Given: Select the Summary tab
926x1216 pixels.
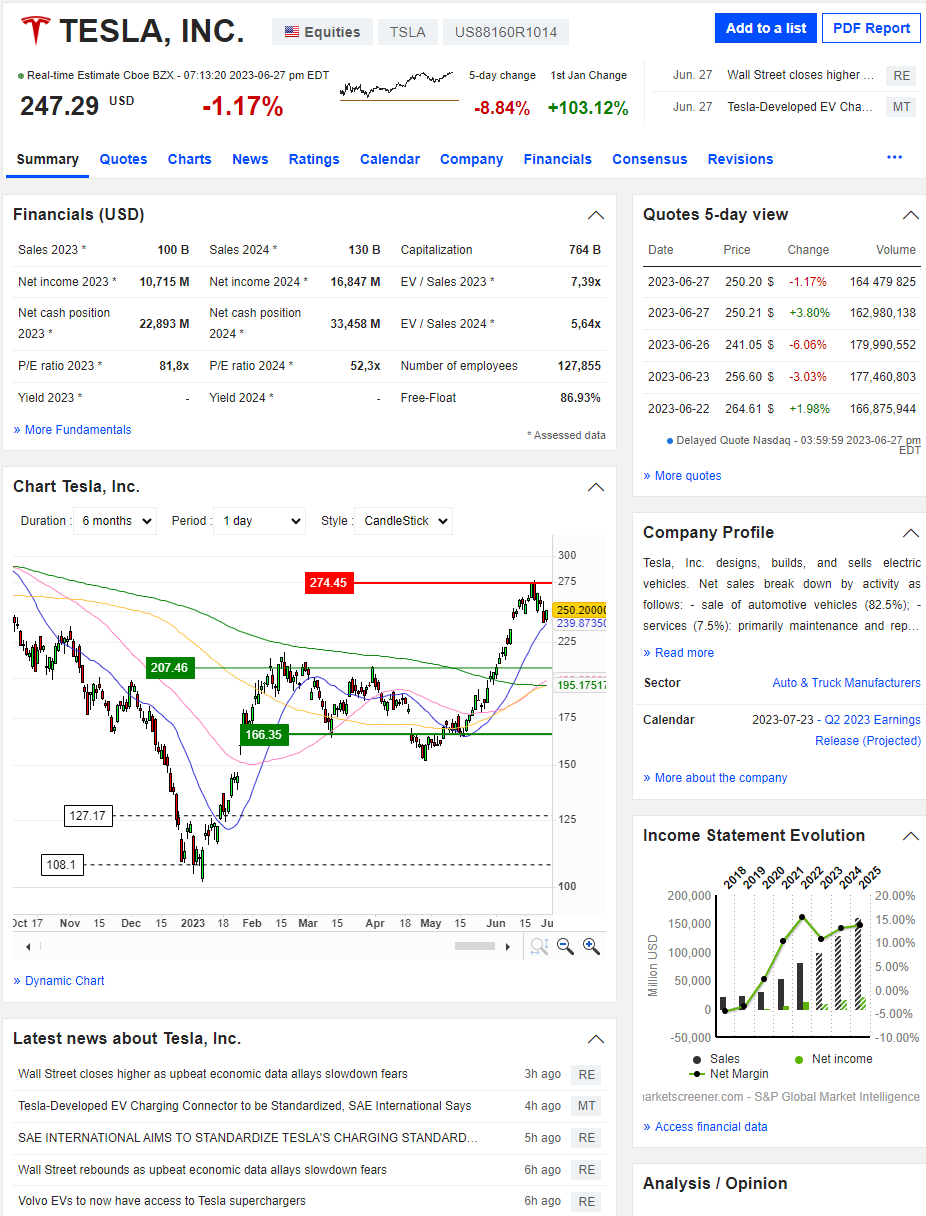Looking at the screenshot, I should click(47, 159).
